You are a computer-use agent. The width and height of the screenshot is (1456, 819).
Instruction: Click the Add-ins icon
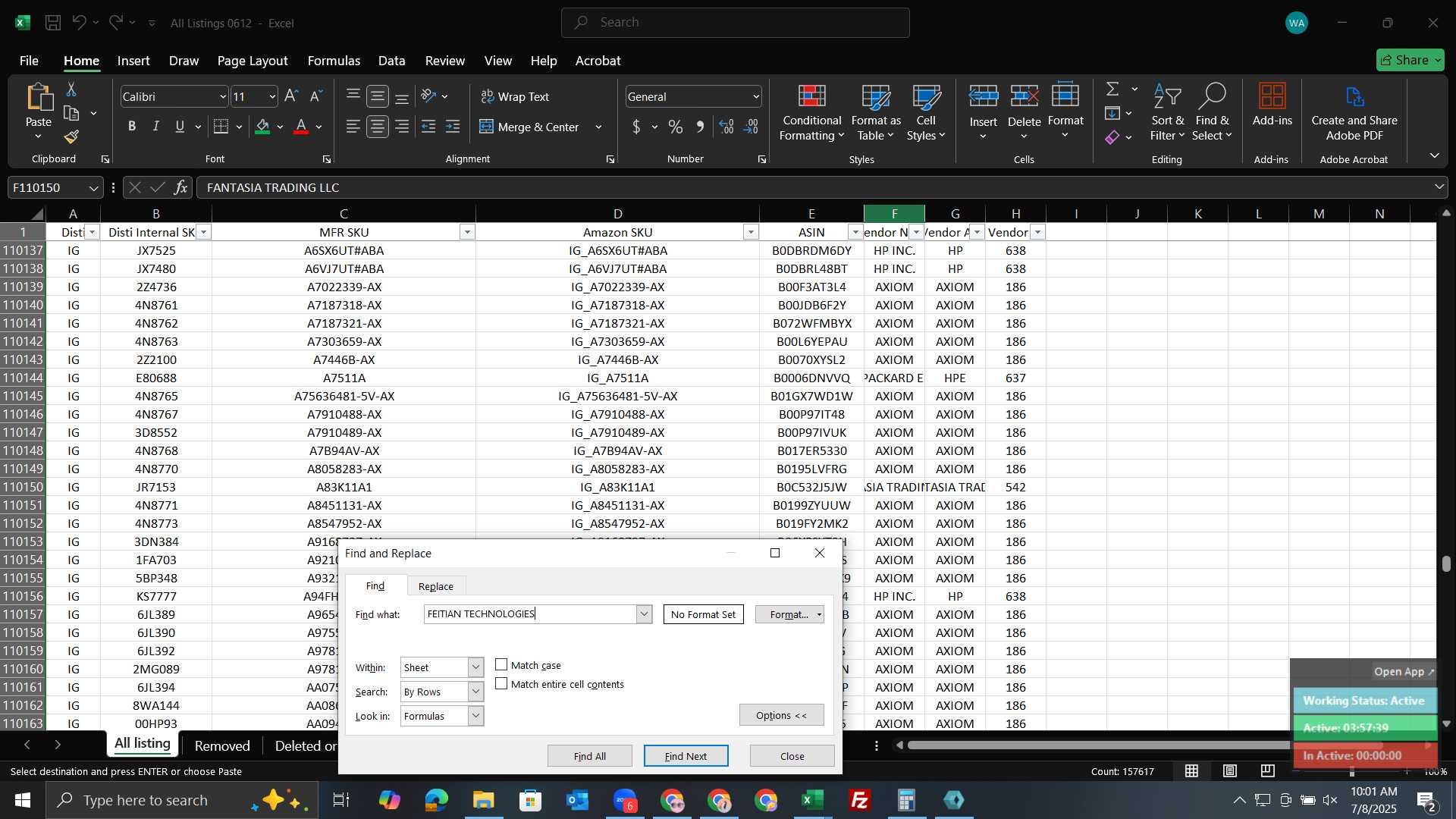click(x=1272, y=105)
